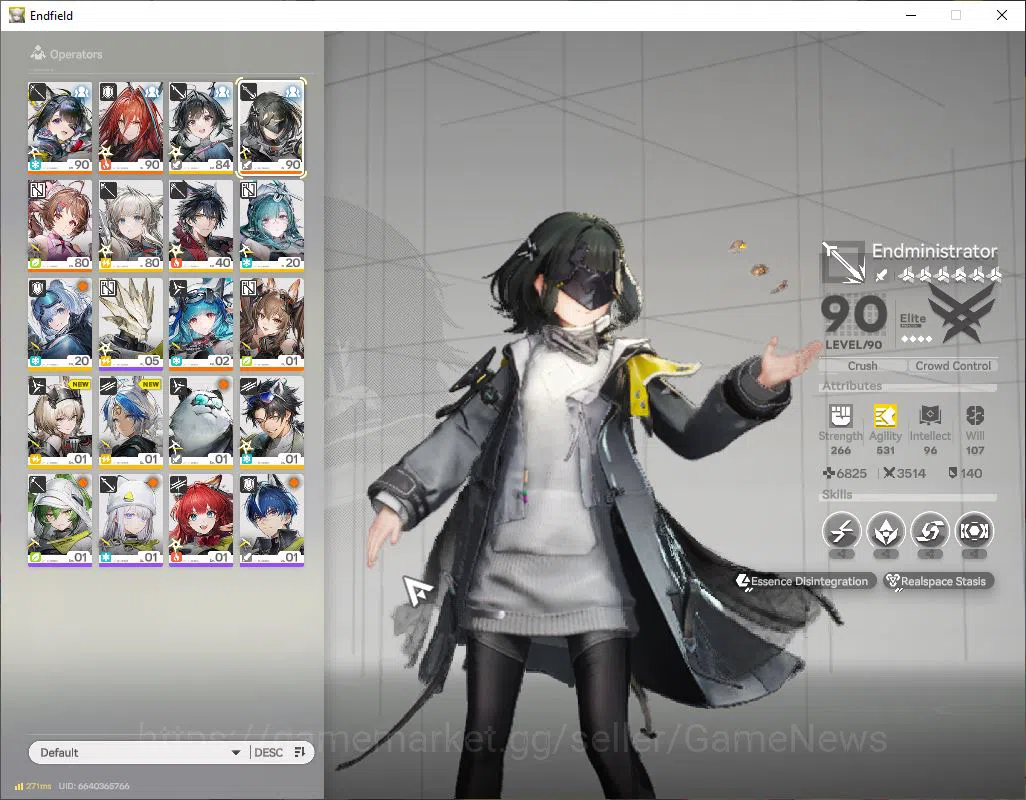Open Realspace Stasis talent

[938, 581]
